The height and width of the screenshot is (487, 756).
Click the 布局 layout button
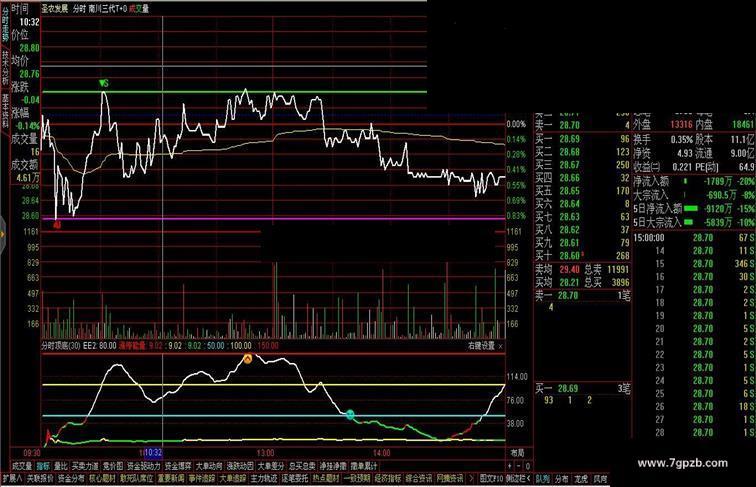(x=517, y=453)
